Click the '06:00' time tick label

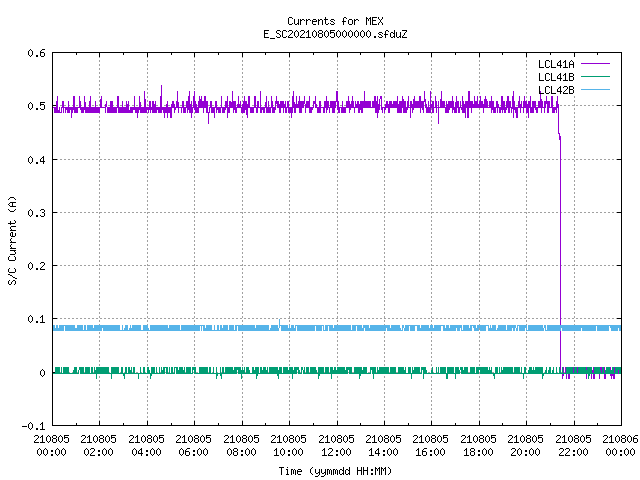pos(193,452)
